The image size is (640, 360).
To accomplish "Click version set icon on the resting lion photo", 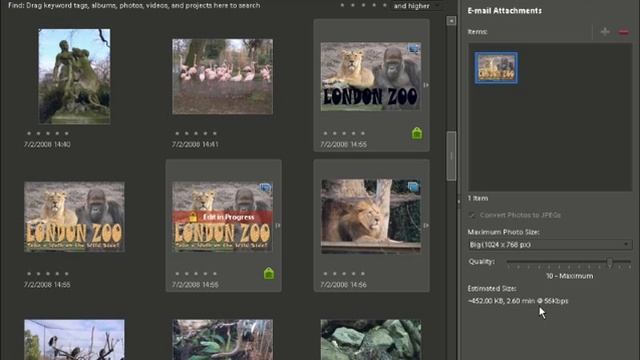I will pyautogui.click(x=413, y=187).
